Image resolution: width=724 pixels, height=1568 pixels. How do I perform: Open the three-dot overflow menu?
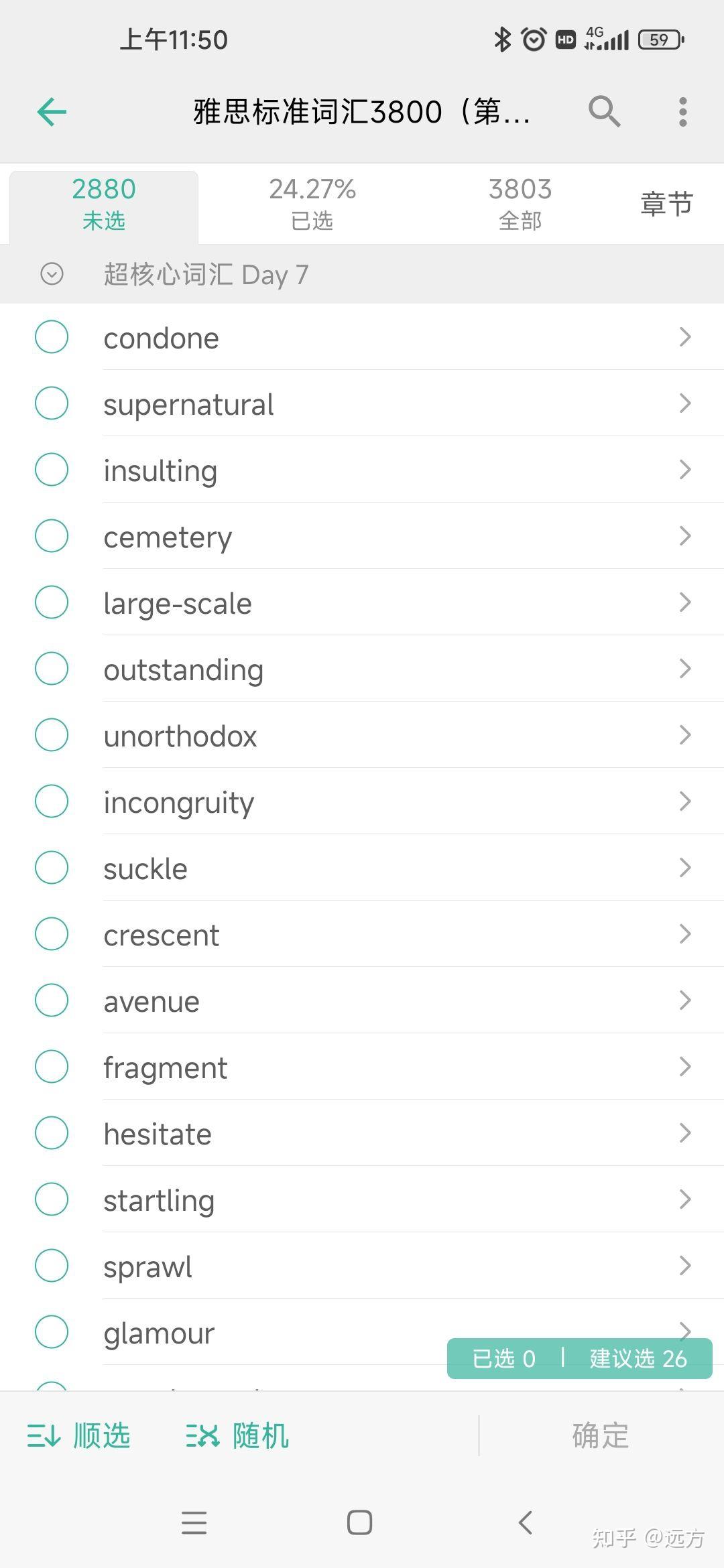[x=682, y=112]
